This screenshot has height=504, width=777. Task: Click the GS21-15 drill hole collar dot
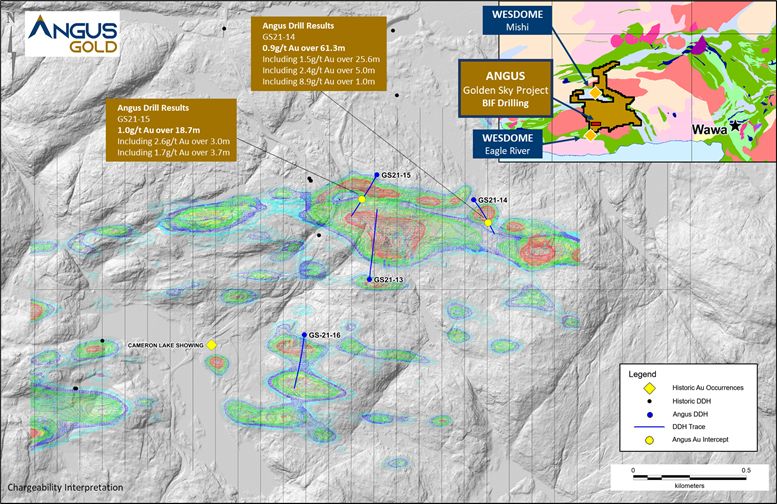pos(377,175)
